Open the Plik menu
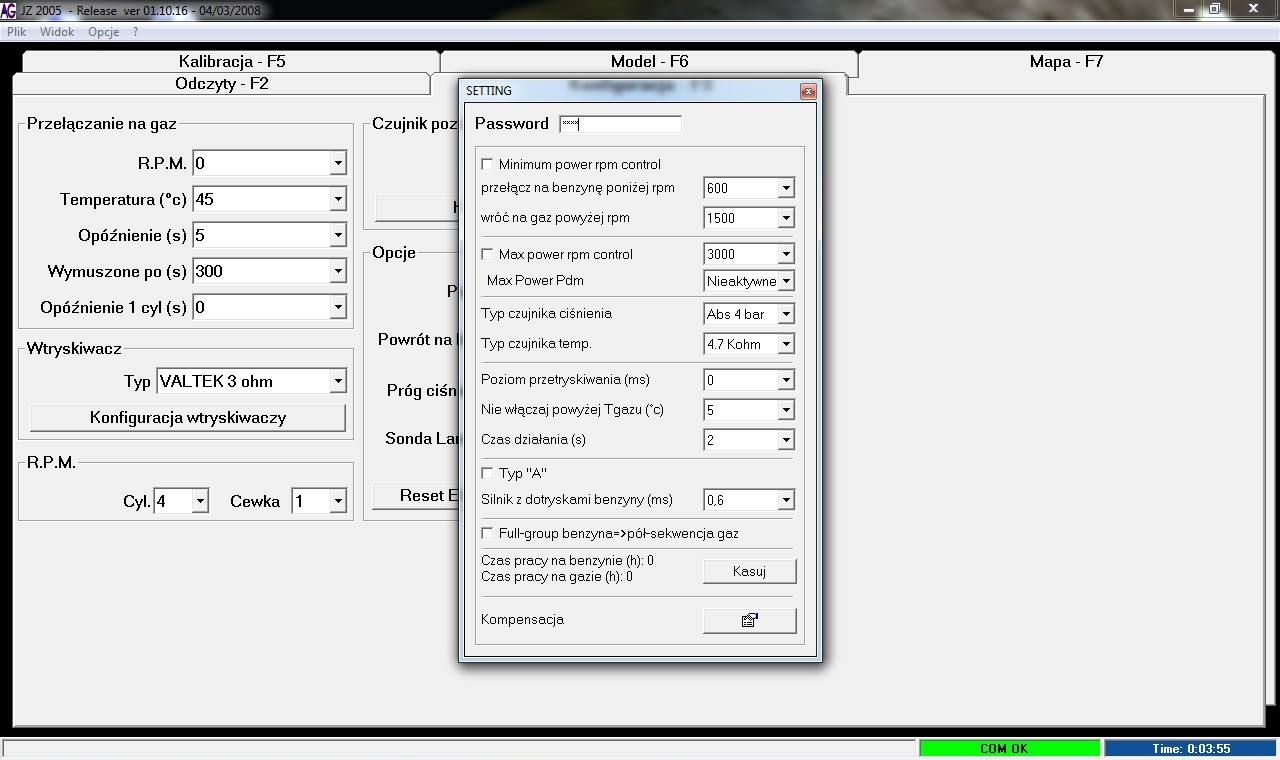The image size is (1280, 760). (x=17, y=32)
